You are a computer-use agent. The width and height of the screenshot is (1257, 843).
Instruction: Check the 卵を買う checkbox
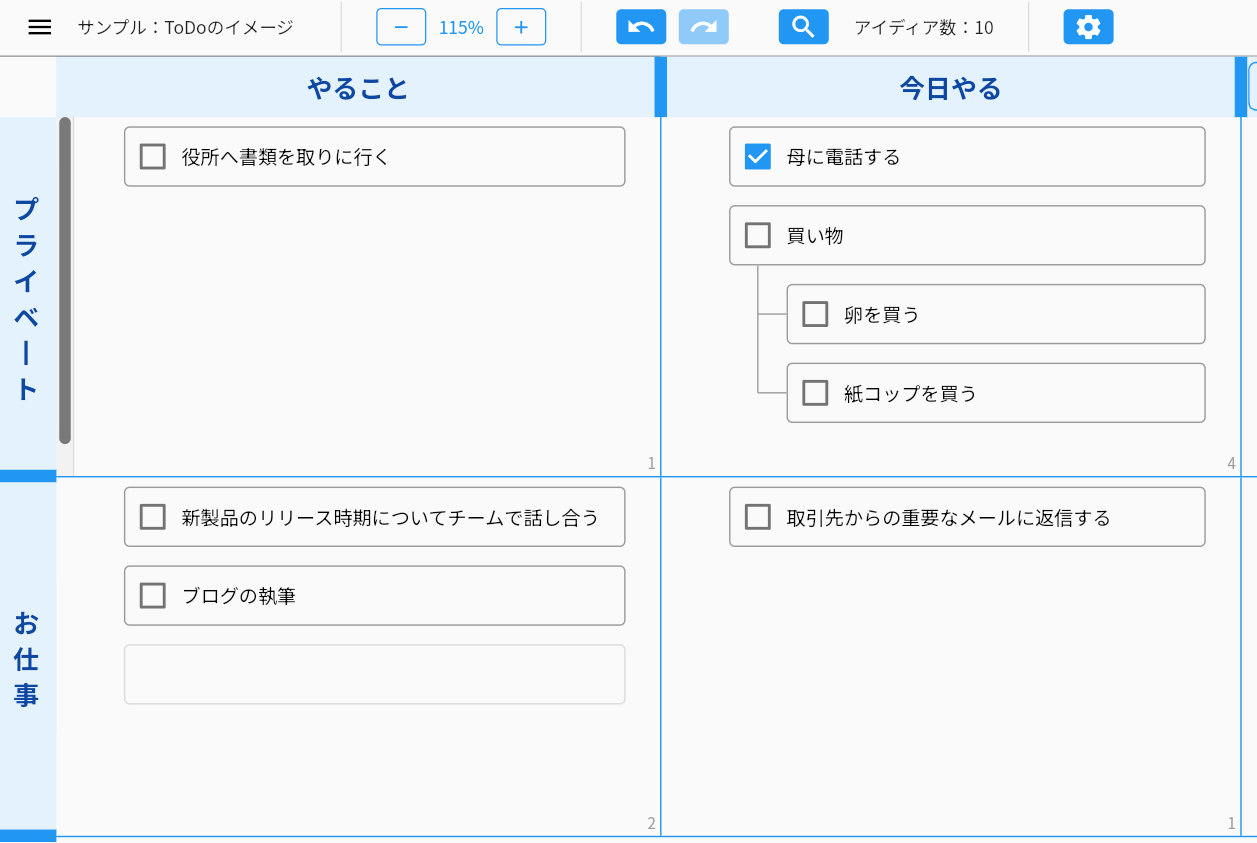(815, 314)
